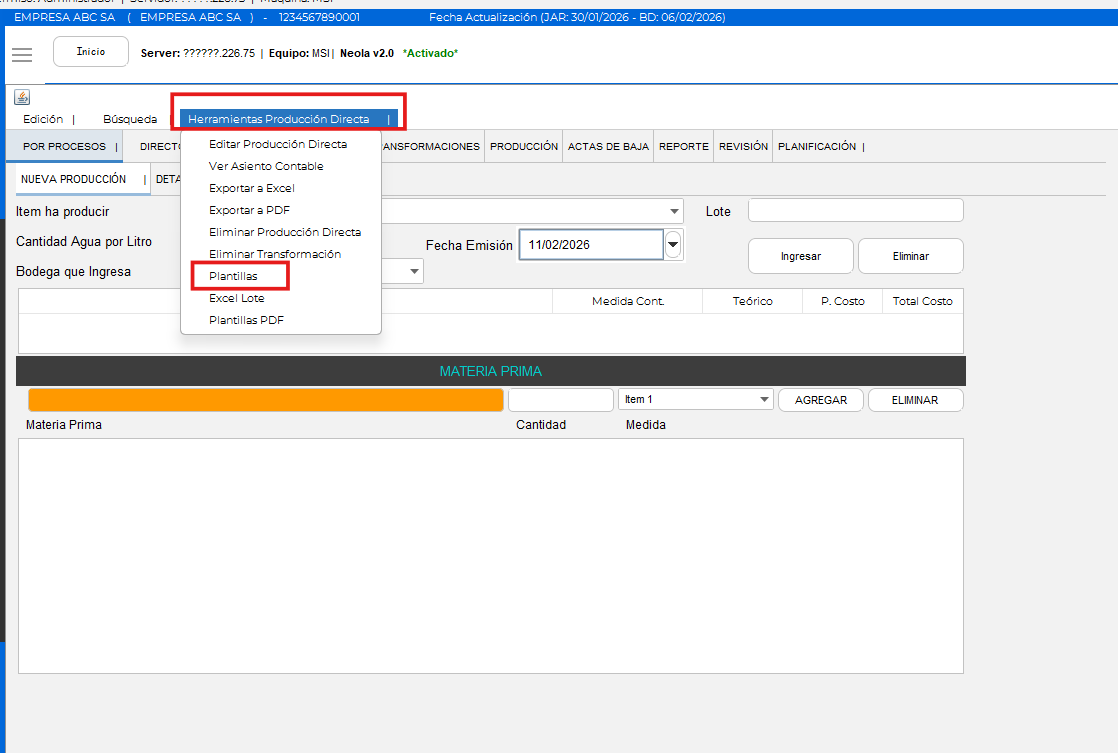Open Plantillas PDF menu option
Viewport: 1118px width, 753px height.
pos(246,320)
